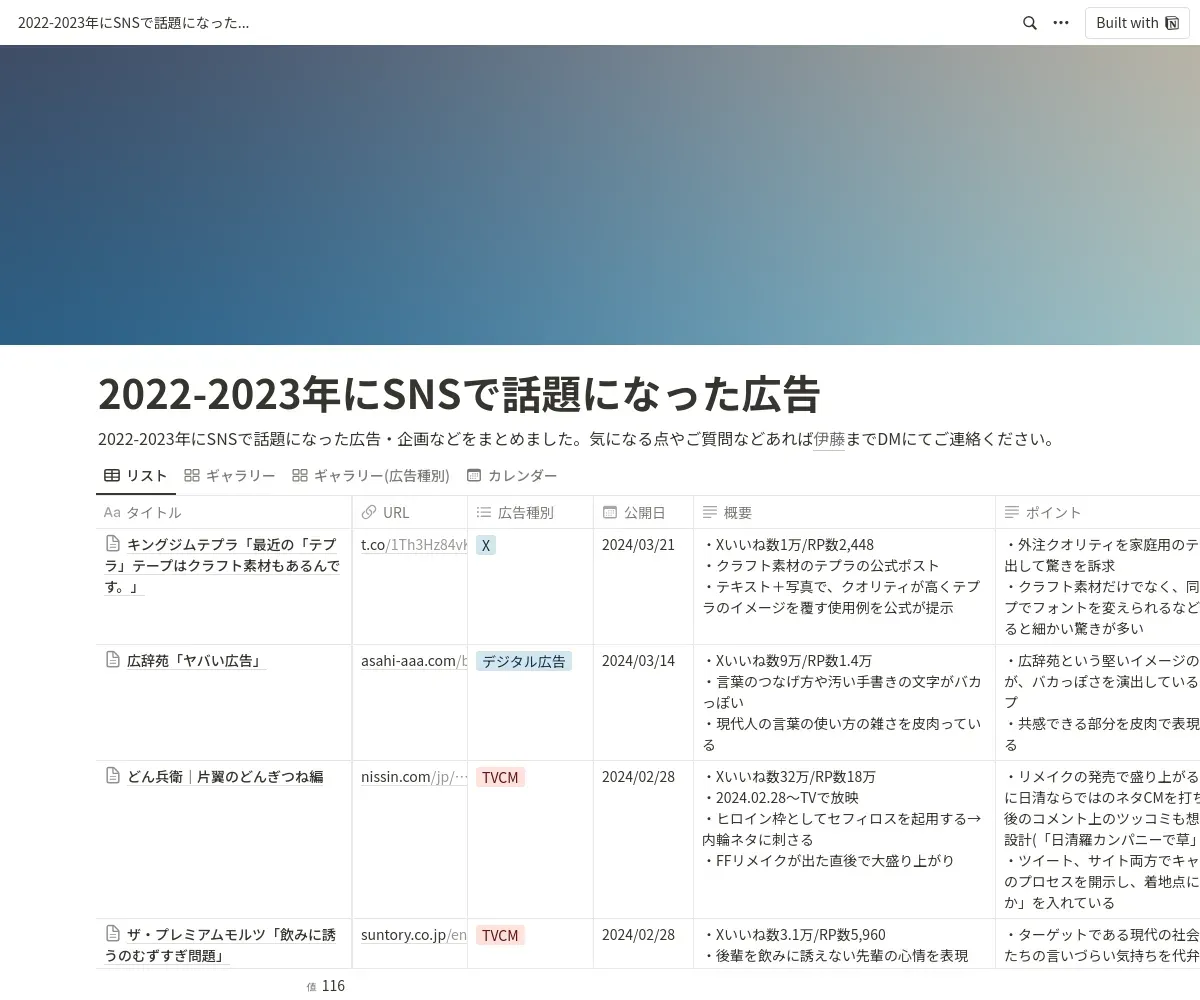Switch to the リスト tab
The height and width of the screenshot is (1000, 1200).
coord(136,476)
